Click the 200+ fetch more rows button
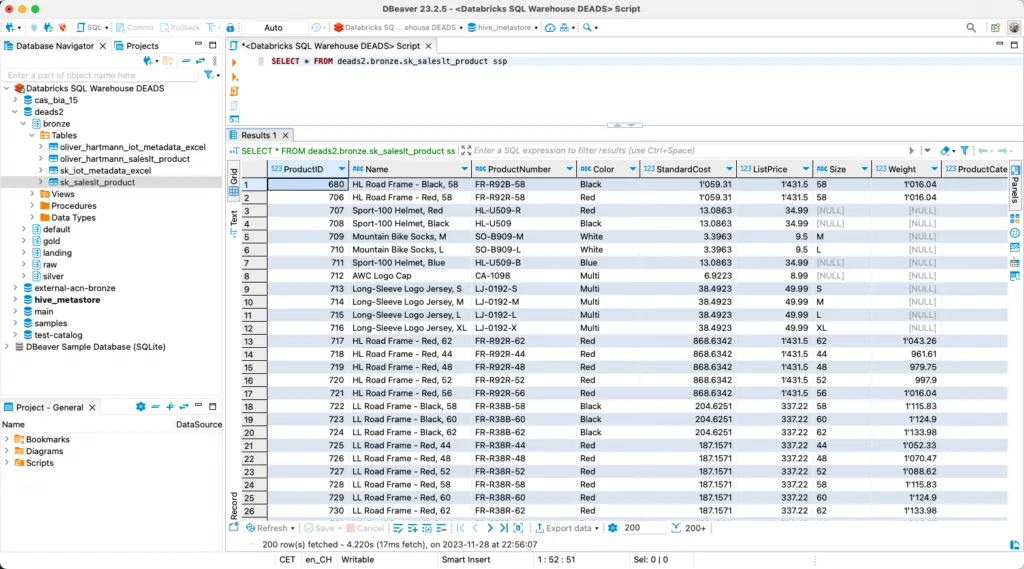 pos(688,528)
